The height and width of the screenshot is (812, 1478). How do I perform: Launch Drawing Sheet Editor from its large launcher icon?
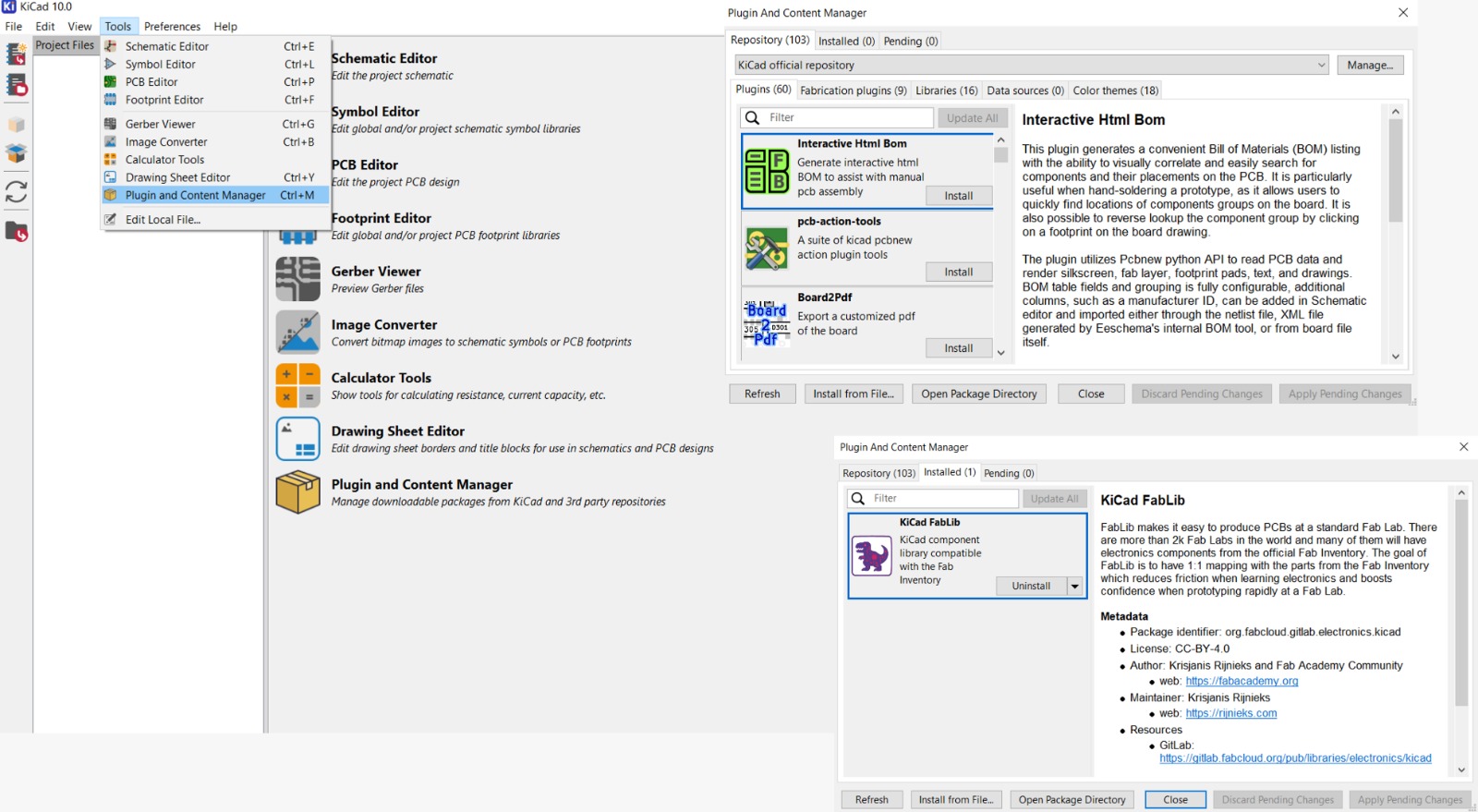pyautogui.click(x=297, y=439)
